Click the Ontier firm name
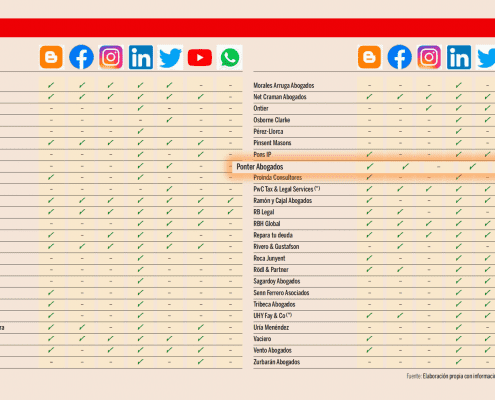Viewport: 495px width, 400px height. click(261, 108)
